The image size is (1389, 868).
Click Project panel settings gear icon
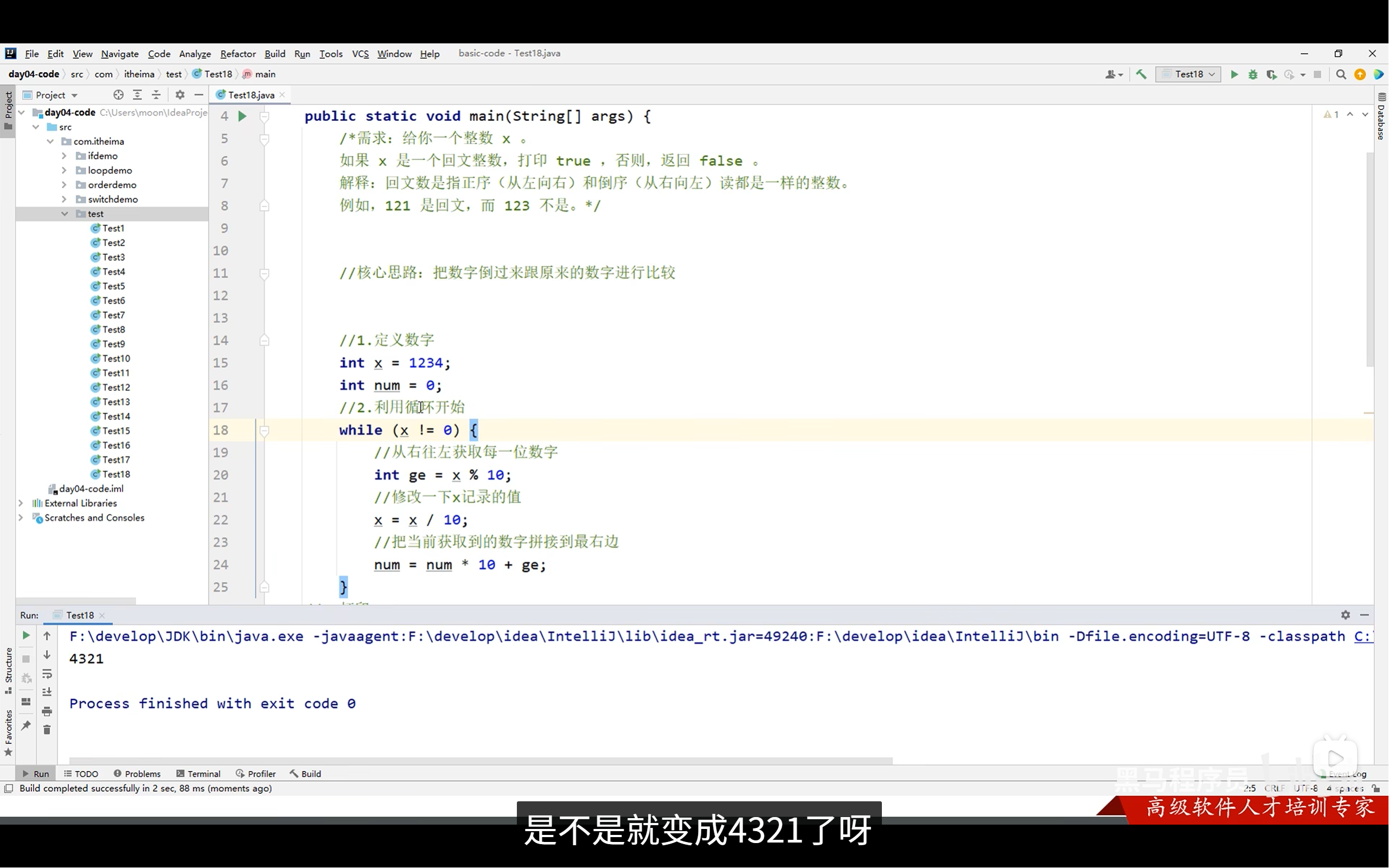tap(180, 95)
